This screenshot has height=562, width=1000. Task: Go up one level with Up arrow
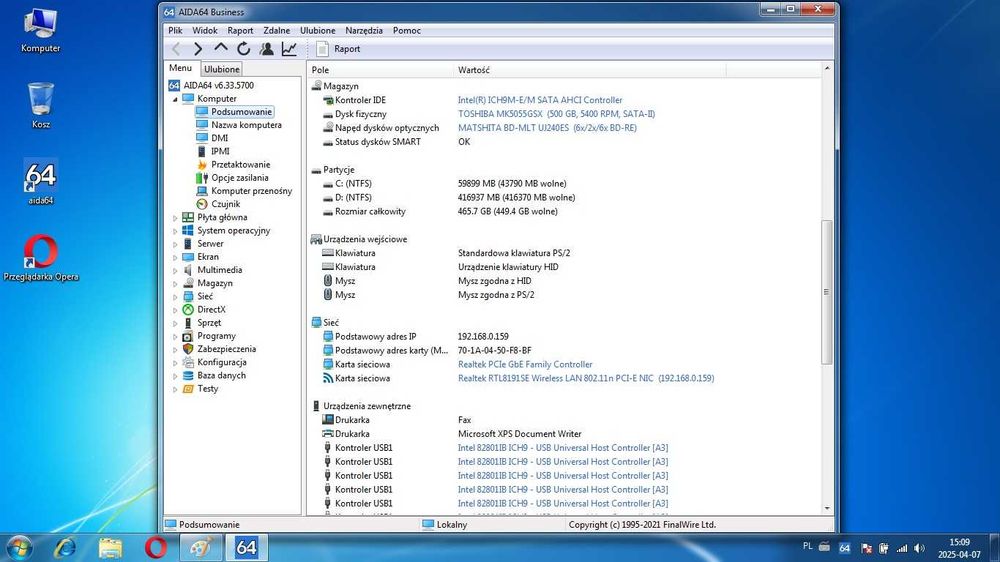221,48
